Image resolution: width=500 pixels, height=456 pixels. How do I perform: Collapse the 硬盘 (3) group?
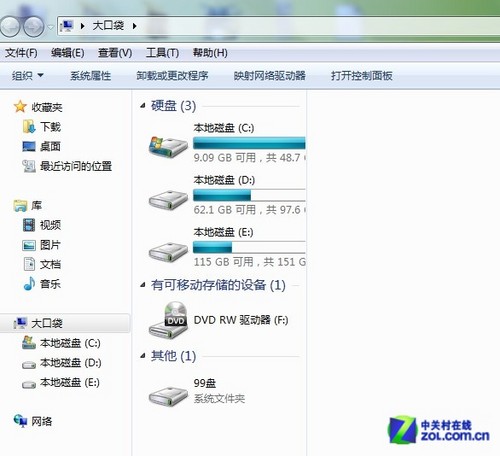coord(143,106)
